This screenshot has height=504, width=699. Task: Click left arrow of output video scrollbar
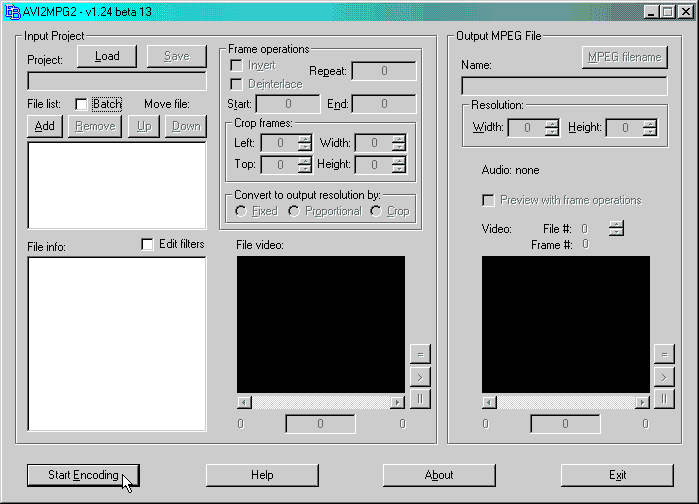click(489, 402)
